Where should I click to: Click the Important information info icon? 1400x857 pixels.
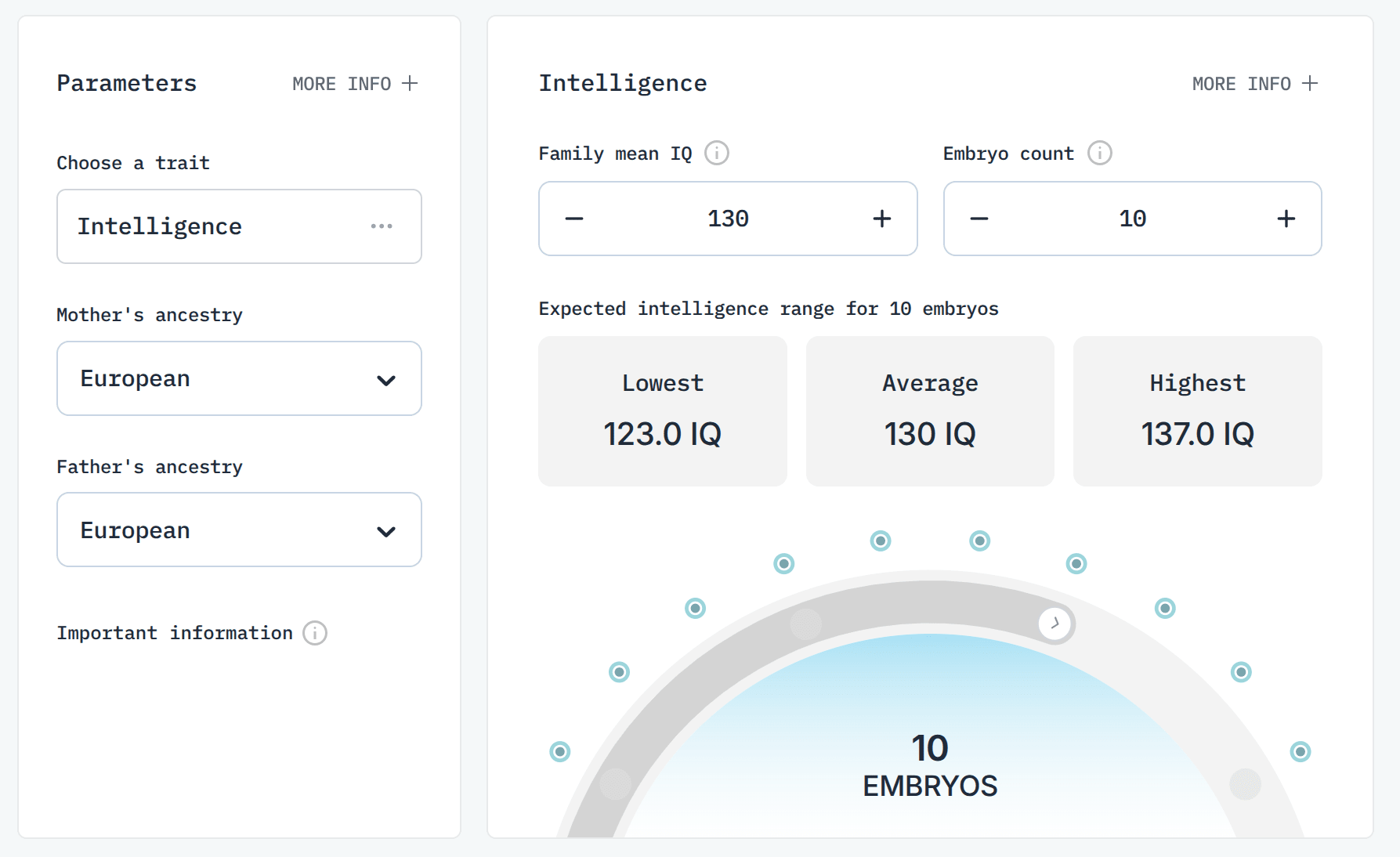(x=315, y=633)
